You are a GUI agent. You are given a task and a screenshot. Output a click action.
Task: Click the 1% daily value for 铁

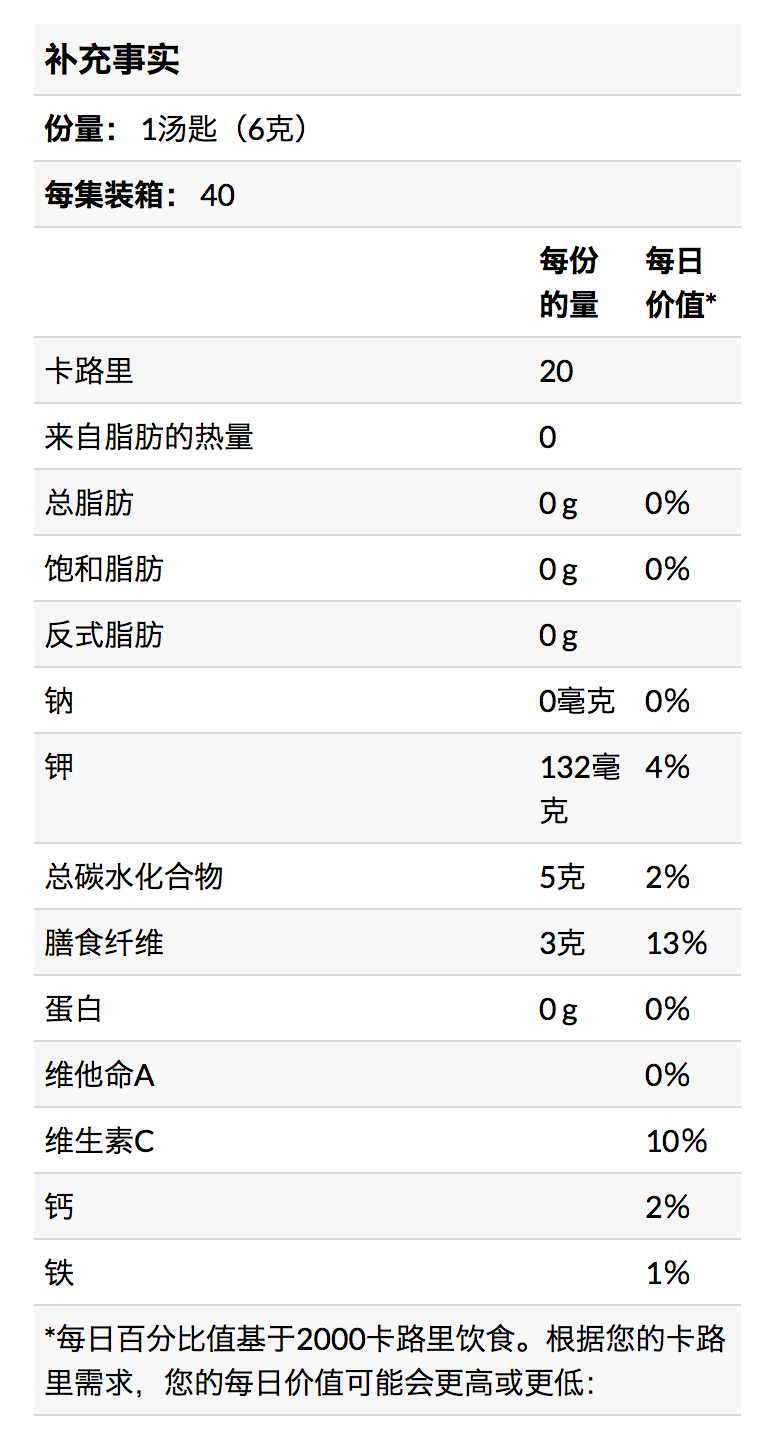coord(668,1273)
